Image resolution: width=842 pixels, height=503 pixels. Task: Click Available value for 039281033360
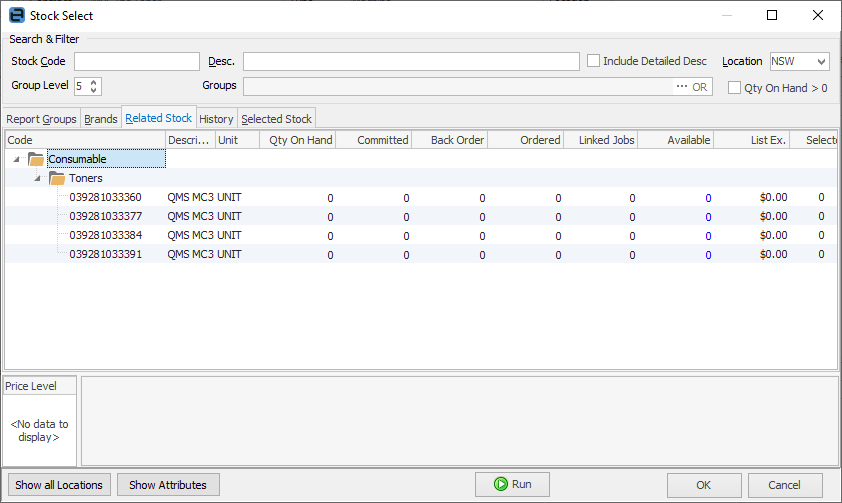click(x=708, y=198)
